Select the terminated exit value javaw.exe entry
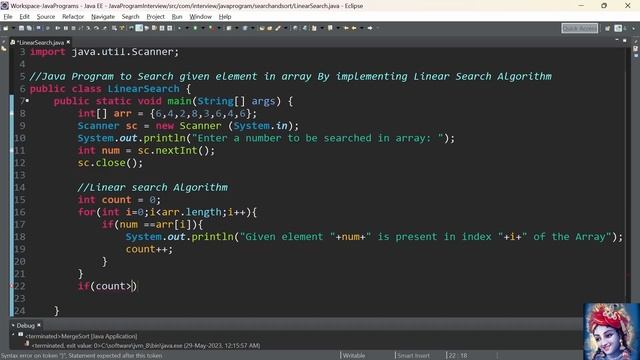 click(146, 346)
